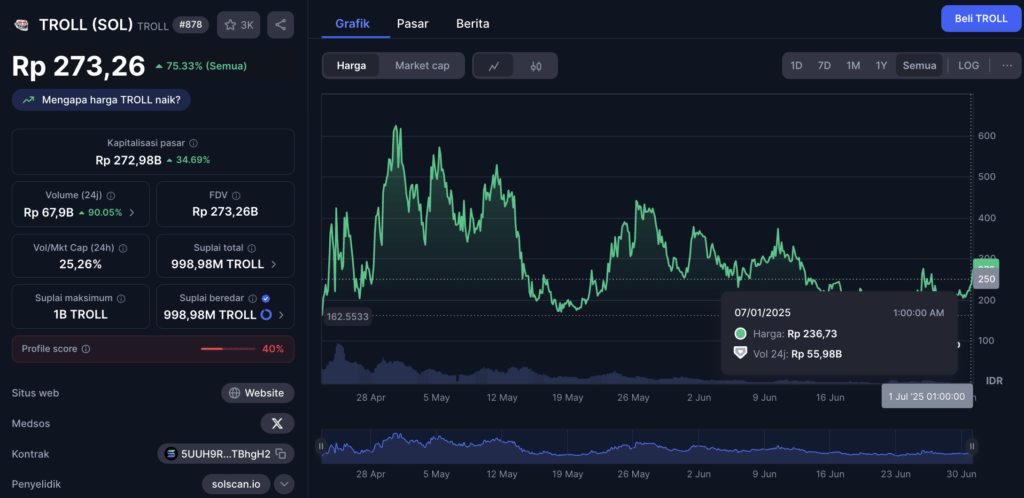Set chart range to 1D
This screenshot has height=498, width=1024.
pos(796,65)
